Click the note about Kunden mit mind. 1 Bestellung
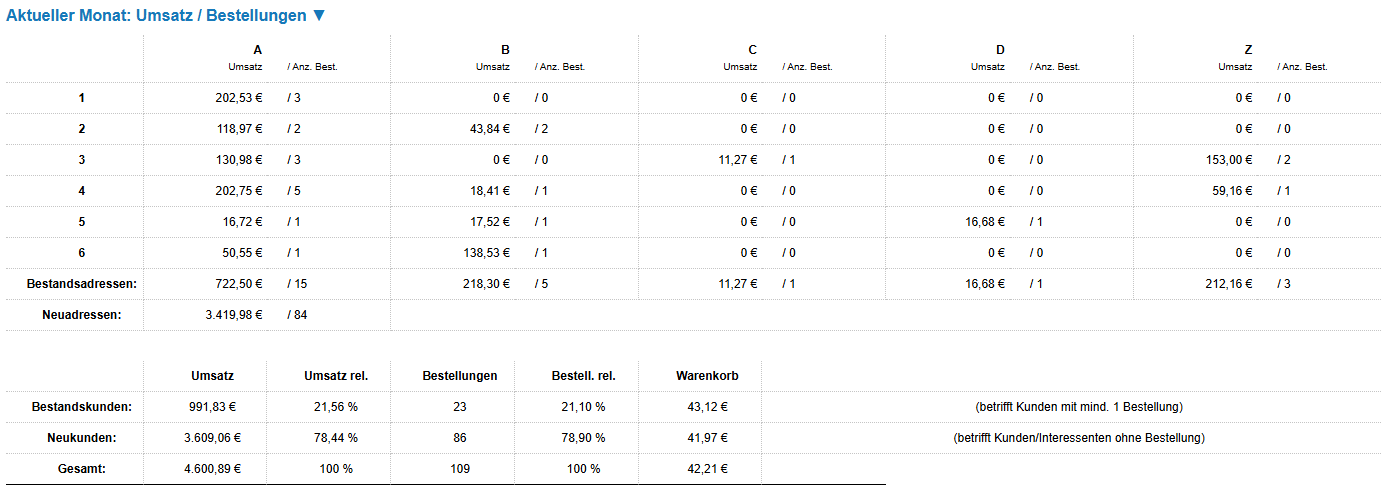This screenshot has height=487, width=1387. coord(1078,407)
